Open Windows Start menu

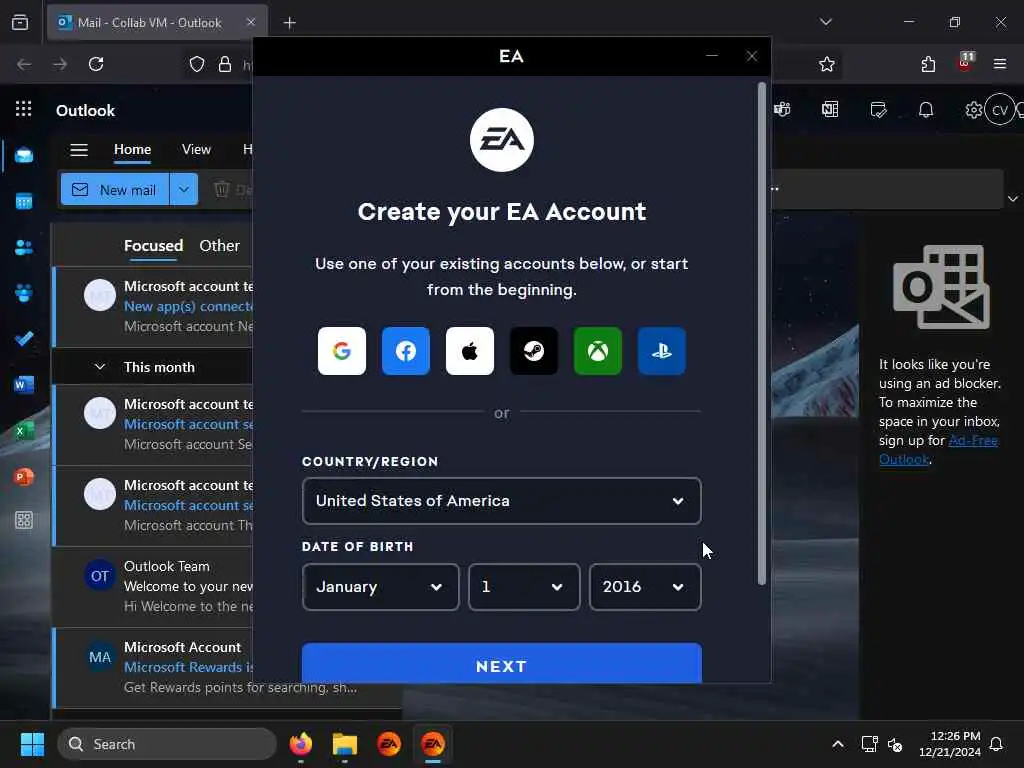[32, 744]
